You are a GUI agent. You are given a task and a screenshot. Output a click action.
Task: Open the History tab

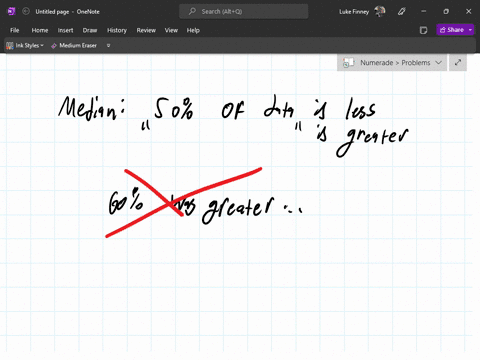pyautogui.click(x=117, y=30)
